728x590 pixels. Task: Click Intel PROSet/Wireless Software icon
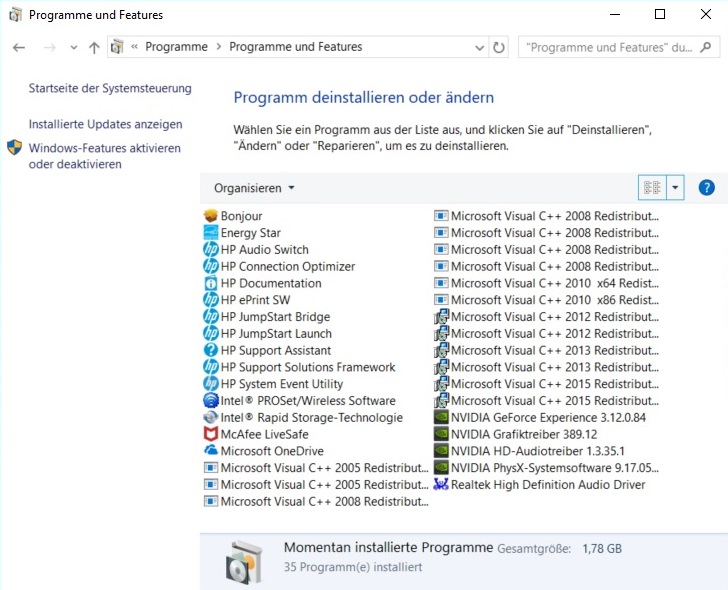click(x=211, y=400)
